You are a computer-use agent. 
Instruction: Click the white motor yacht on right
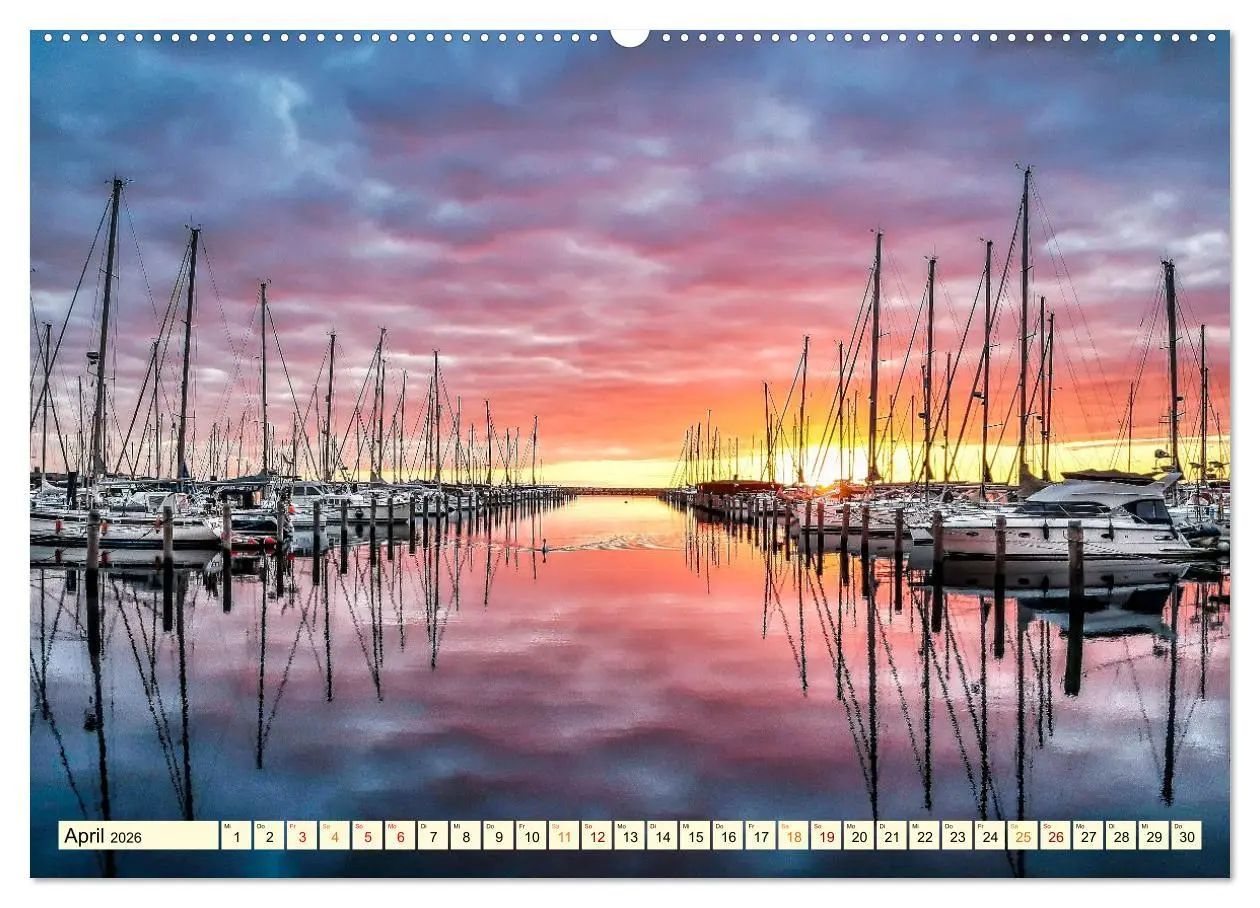[x=1080, y=520]
